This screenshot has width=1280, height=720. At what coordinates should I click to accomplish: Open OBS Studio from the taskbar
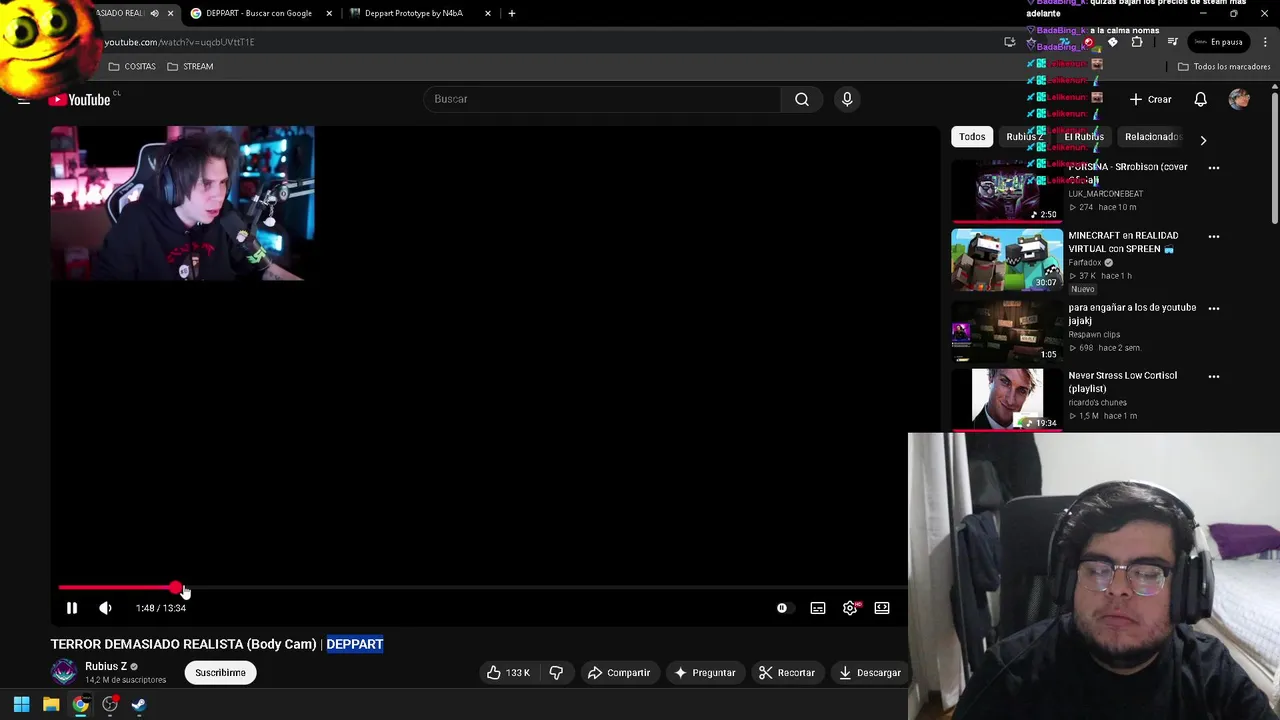(110, 704)
